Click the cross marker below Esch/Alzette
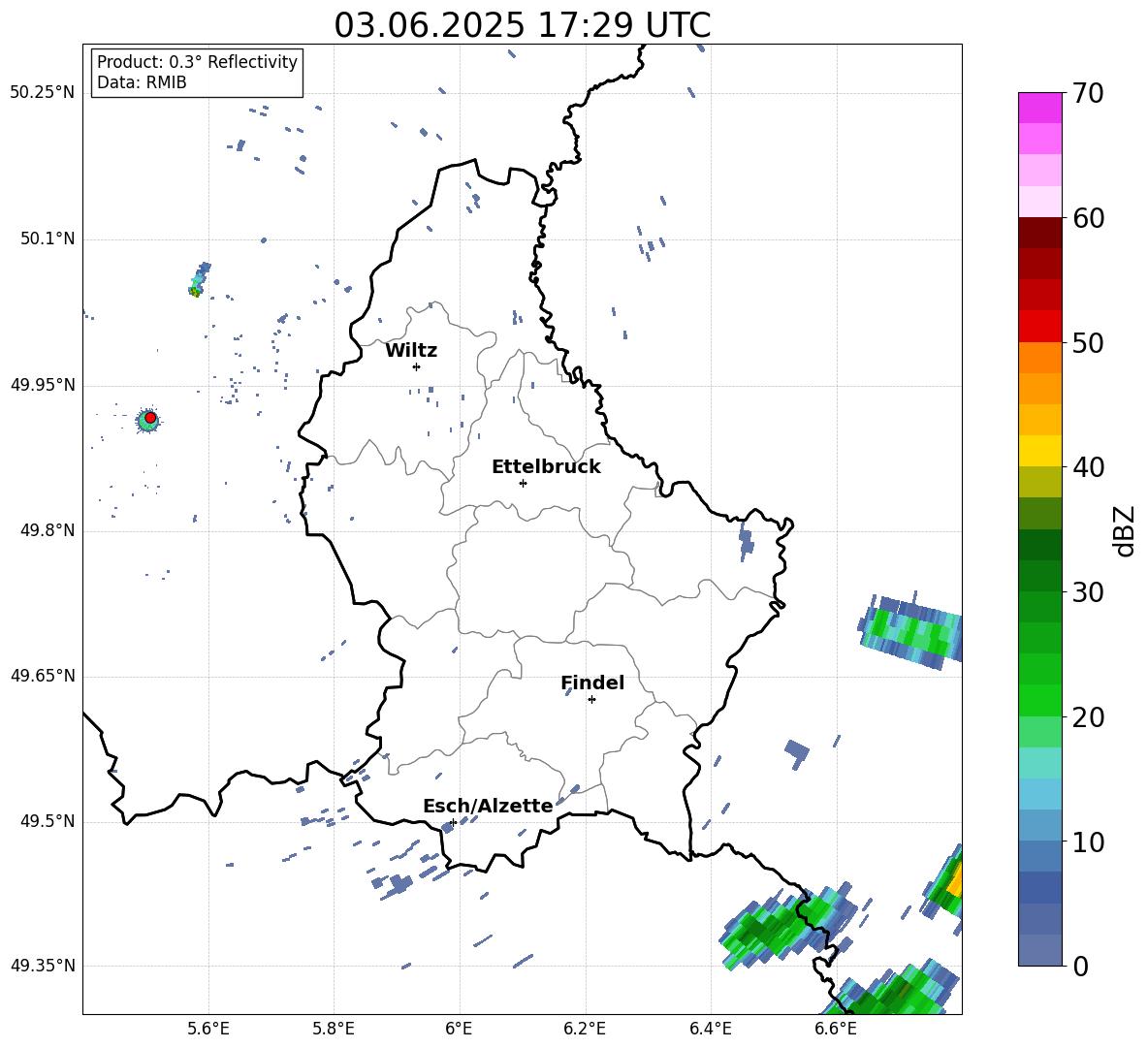This screenshot has height=1048, width=1148. [x=453, y=822]
